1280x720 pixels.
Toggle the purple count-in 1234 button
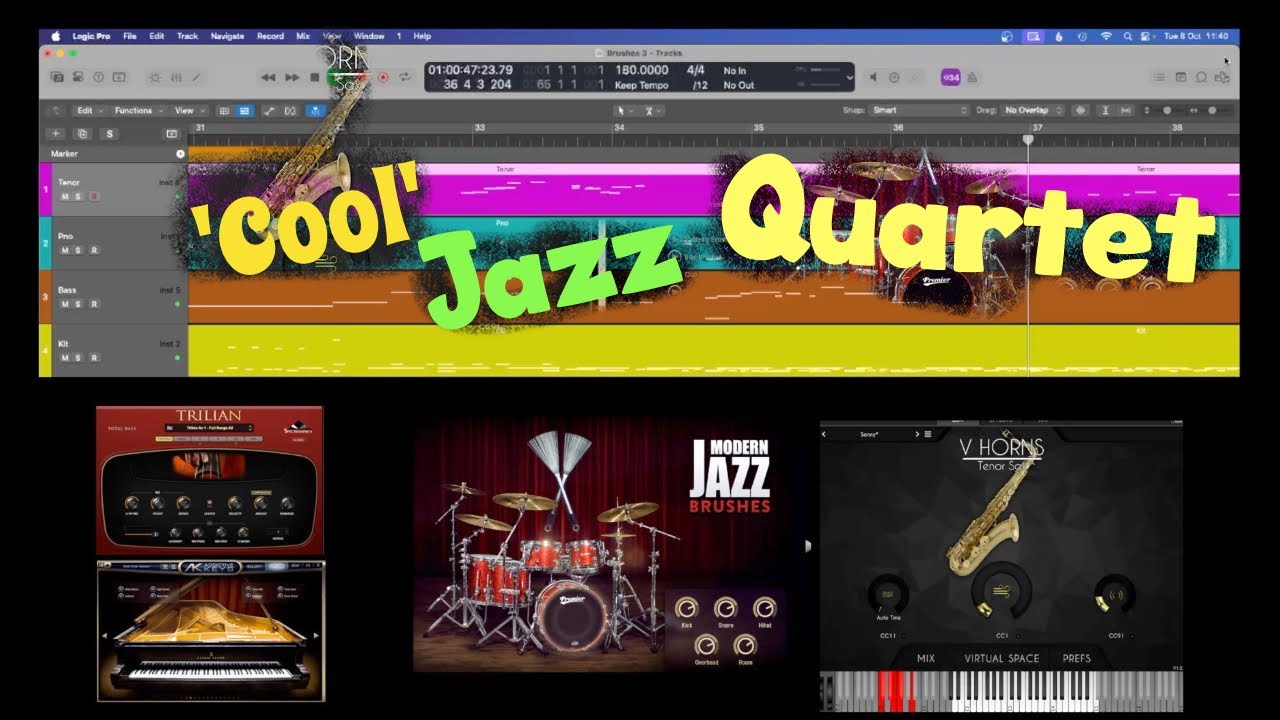(951, 77)
